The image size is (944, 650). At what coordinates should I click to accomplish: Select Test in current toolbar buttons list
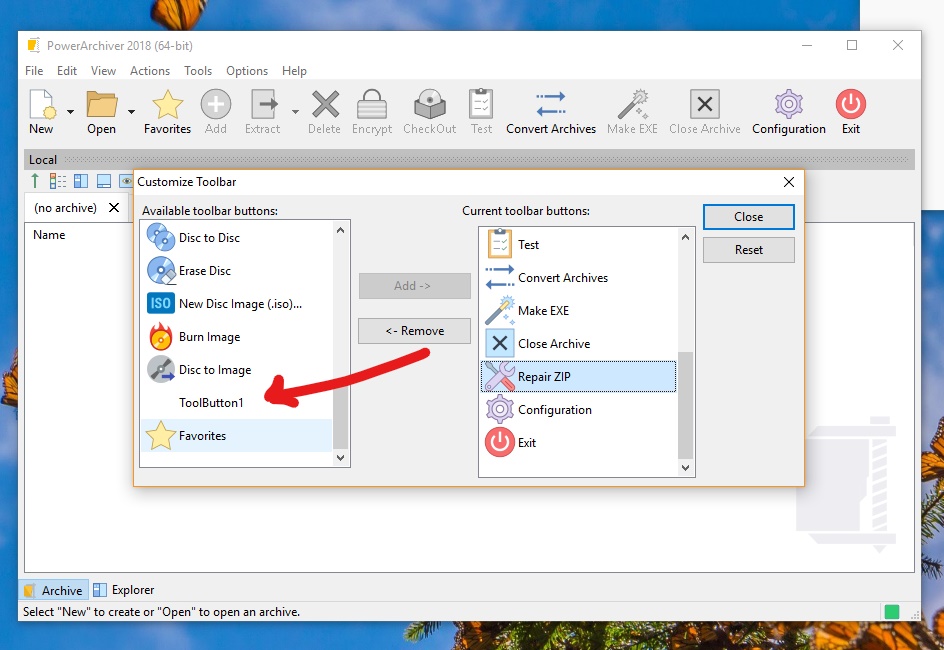pyautogui.click(x=579, y=245)
